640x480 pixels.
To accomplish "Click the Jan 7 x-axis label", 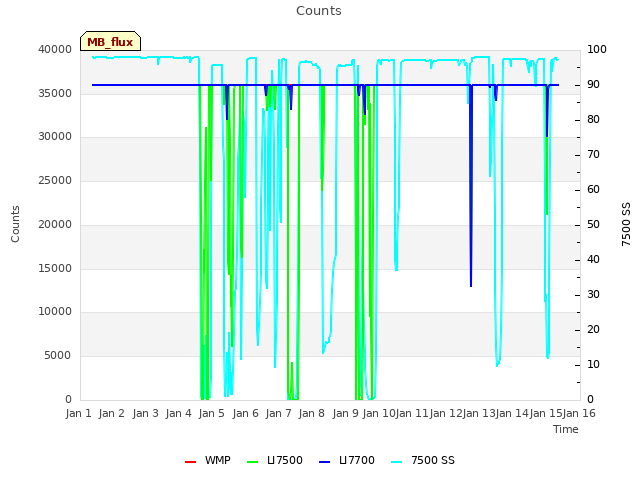I will [278, 413].
